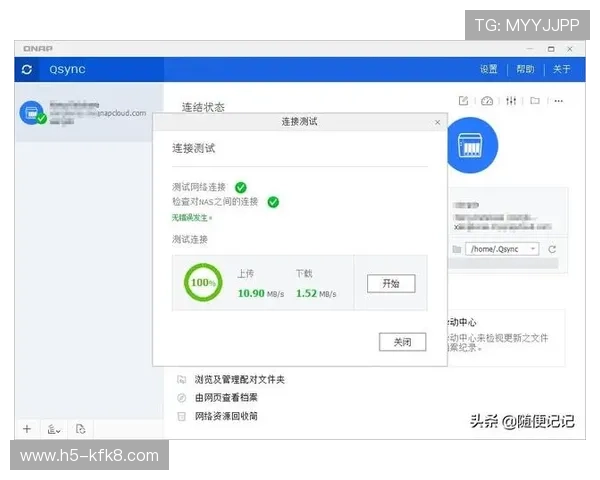Refresh the paired folder list icon
The width and height of the screenshot is (600, 480).
tap(552, 249)
